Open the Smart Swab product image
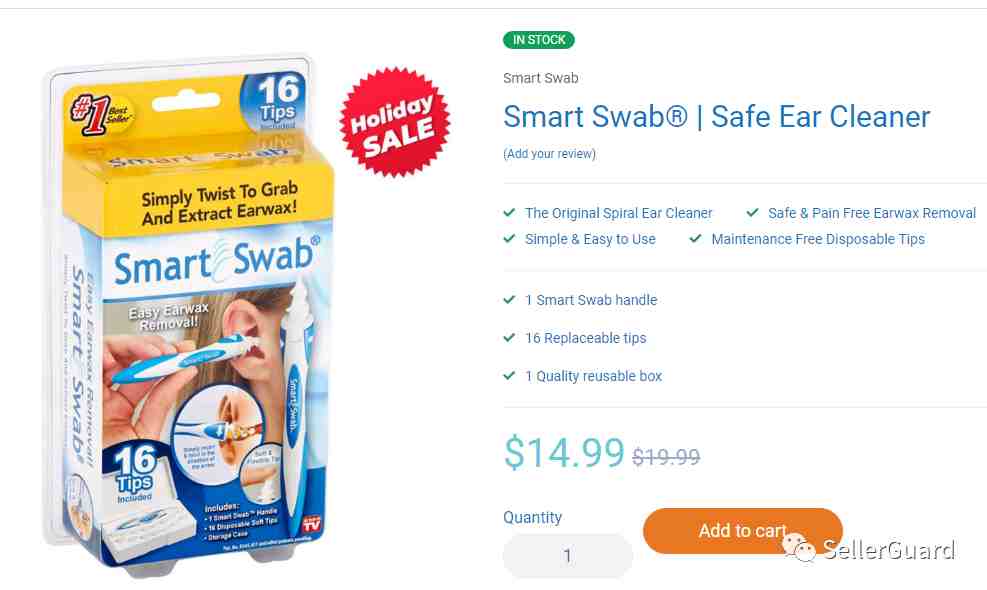This screenshot has width=987, height=590. [189, 315]
